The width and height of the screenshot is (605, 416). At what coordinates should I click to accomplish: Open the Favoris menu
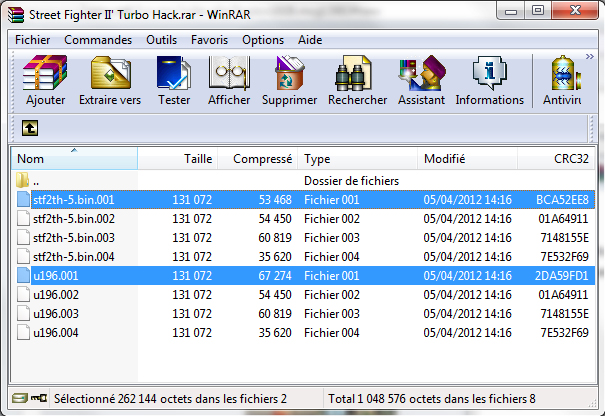pos(209,40)
